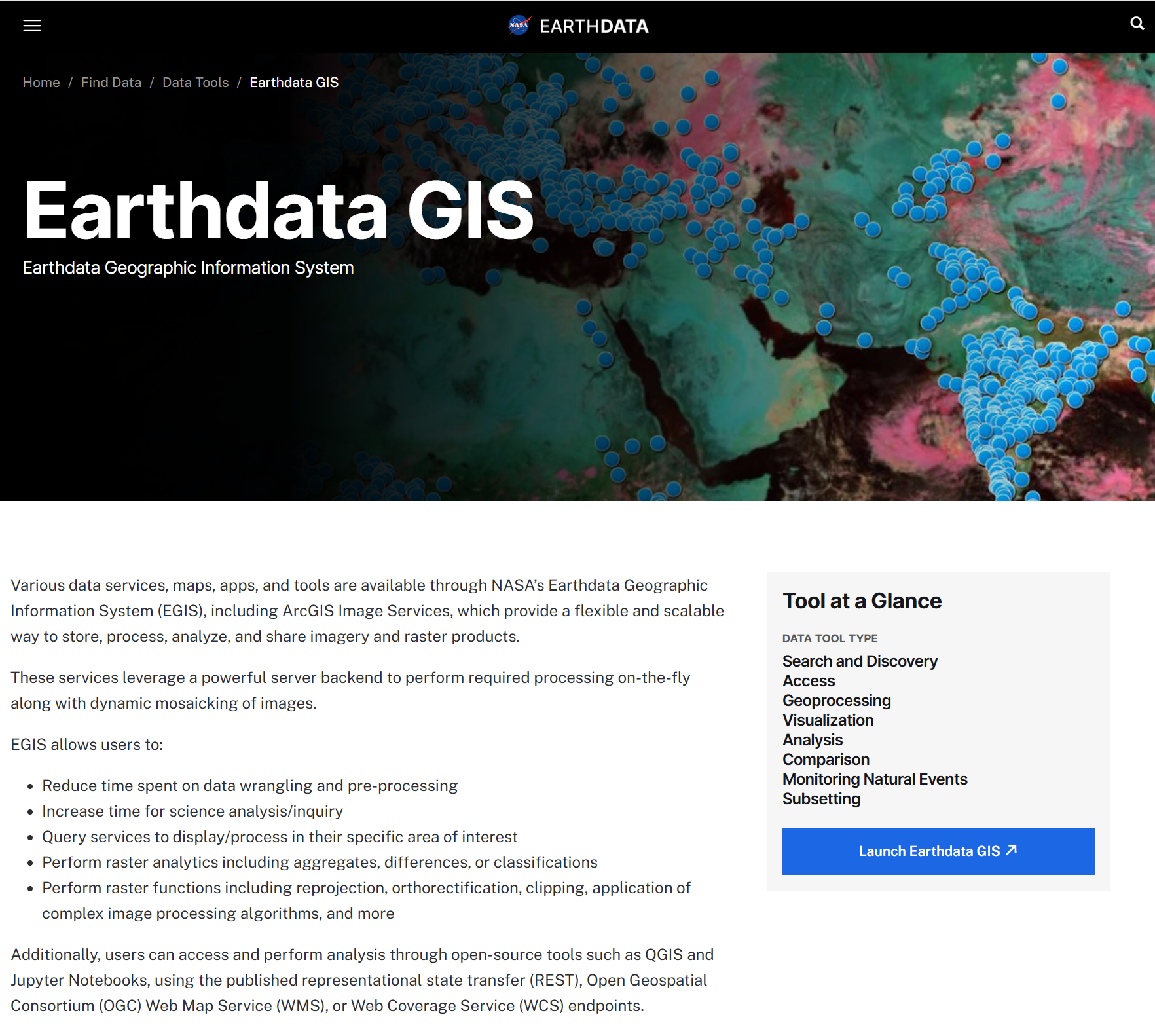Select the Analysis tool type
Image resolution: width=1155 pixels, height=1036 pixels.
tap(813, 740)
